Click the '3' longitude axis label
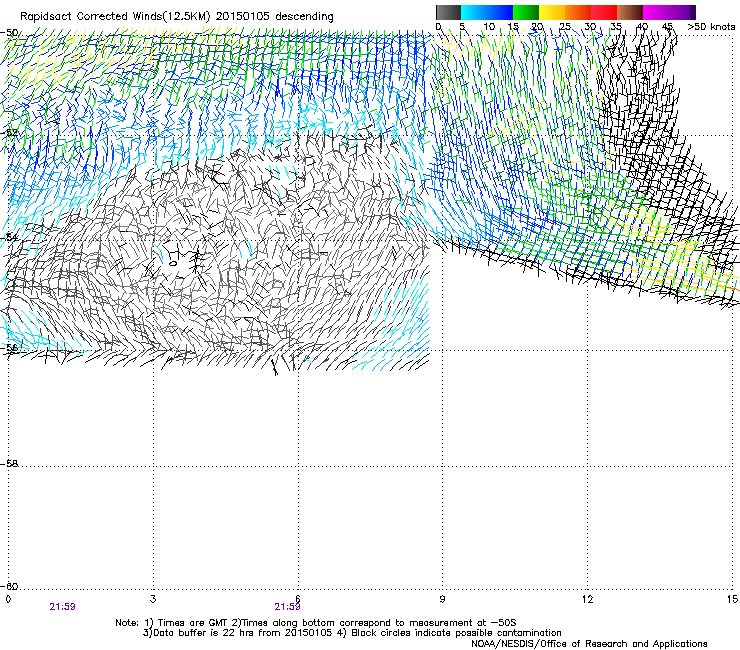This screenshot has height=650, width=740. coord(153,599)
